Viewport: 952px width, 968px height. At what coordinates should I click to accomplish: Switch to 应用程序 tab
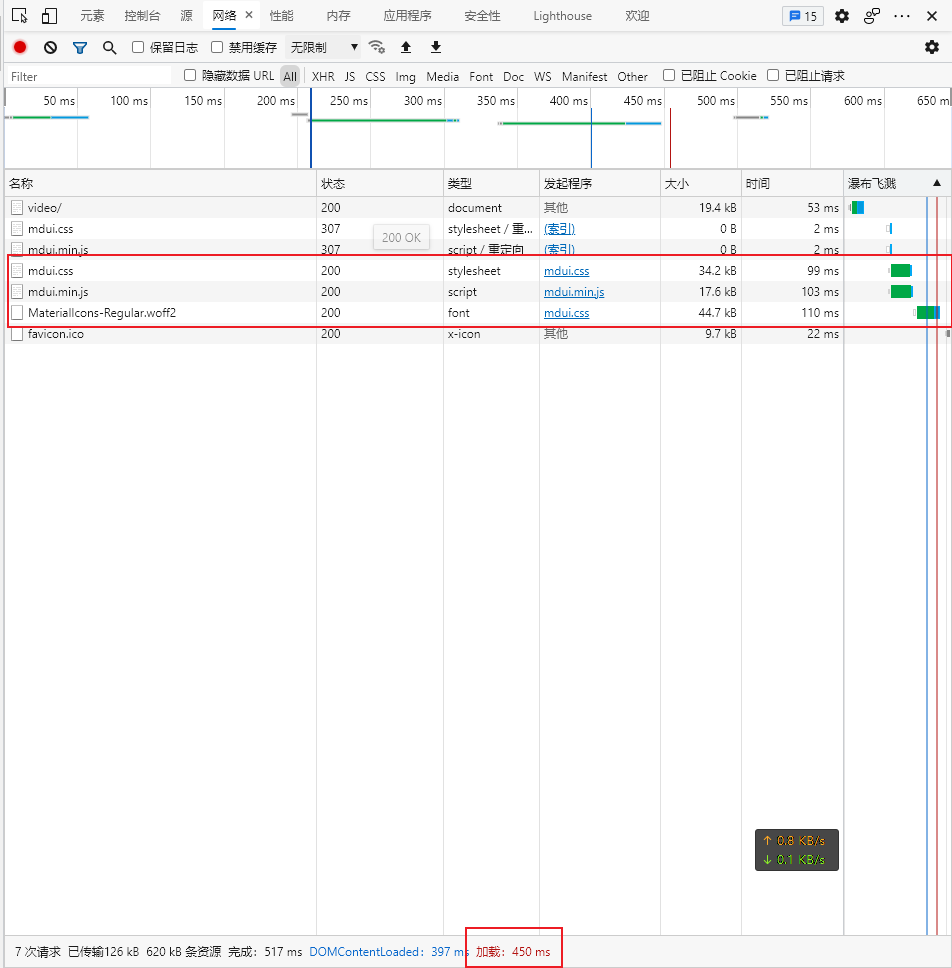point(407,16)
